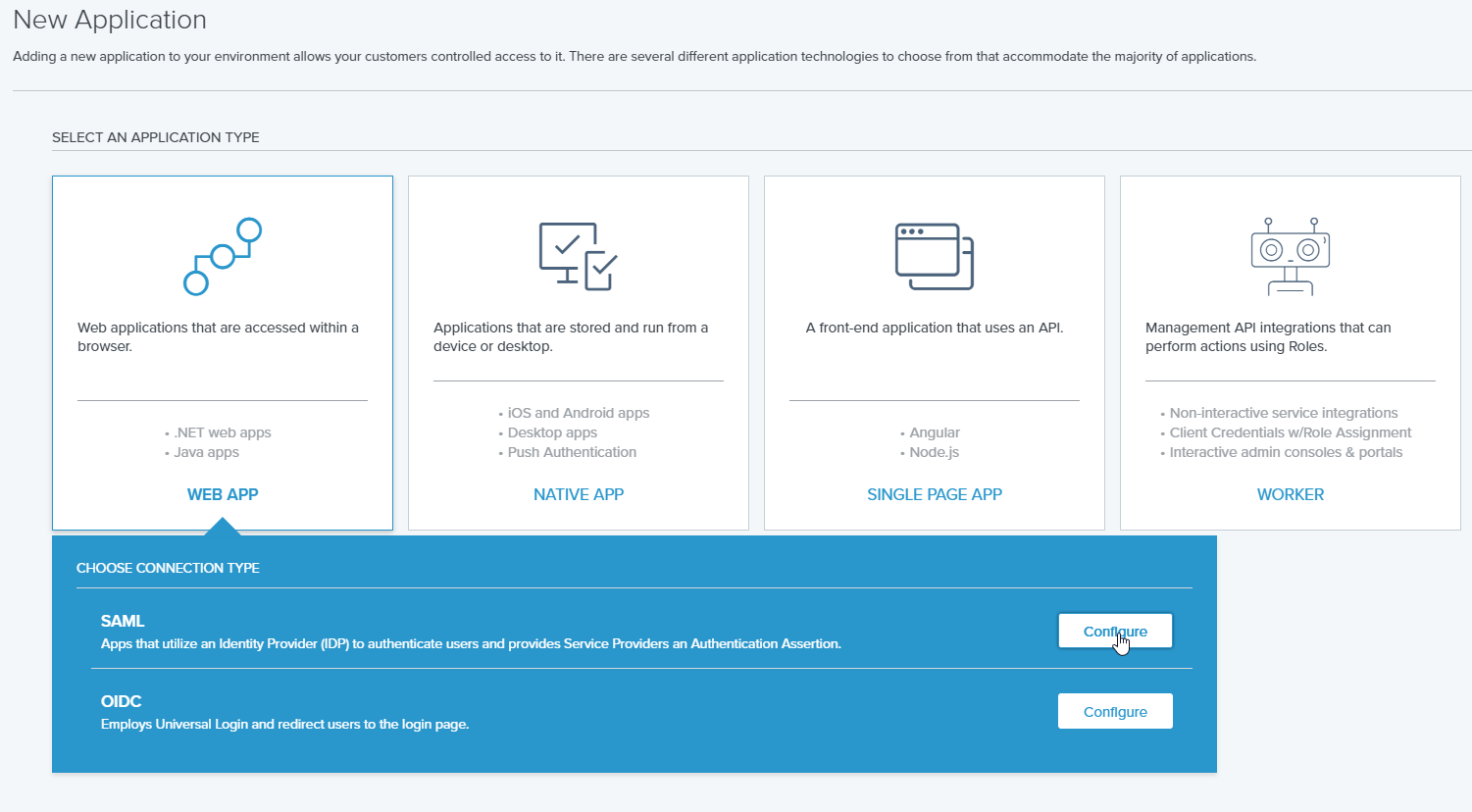Click the SELECT AN APPLICATION TYPE heading
Viewport: 1472px width, 812px height.
[155, 136]
